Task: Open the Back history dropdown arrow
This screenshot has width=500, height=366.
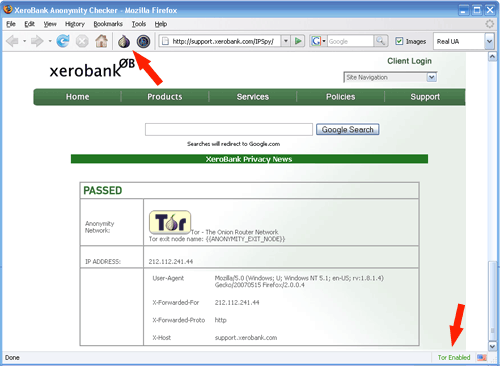Action: coord(24,41)
